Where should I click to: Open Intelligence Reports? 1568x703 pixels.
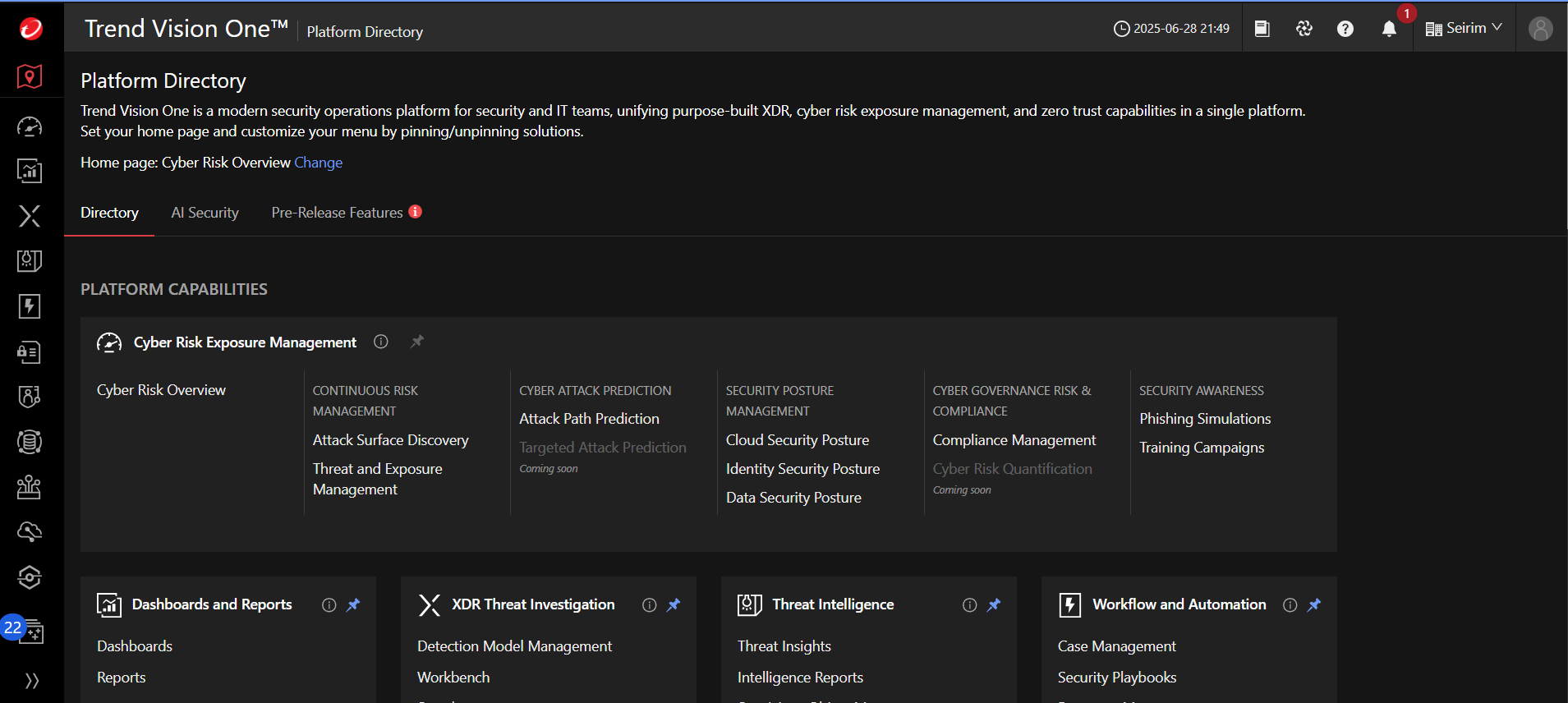point(800,678)
